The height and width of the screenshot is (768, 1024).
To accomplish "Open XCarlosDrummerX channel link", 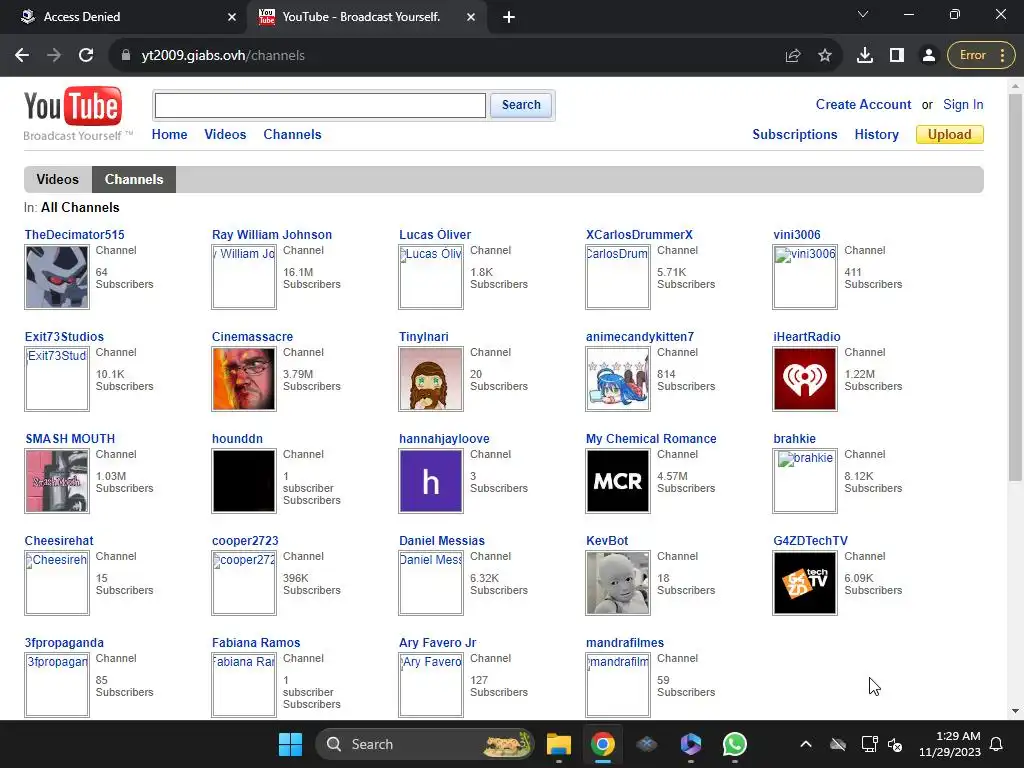I will [639, 234].
